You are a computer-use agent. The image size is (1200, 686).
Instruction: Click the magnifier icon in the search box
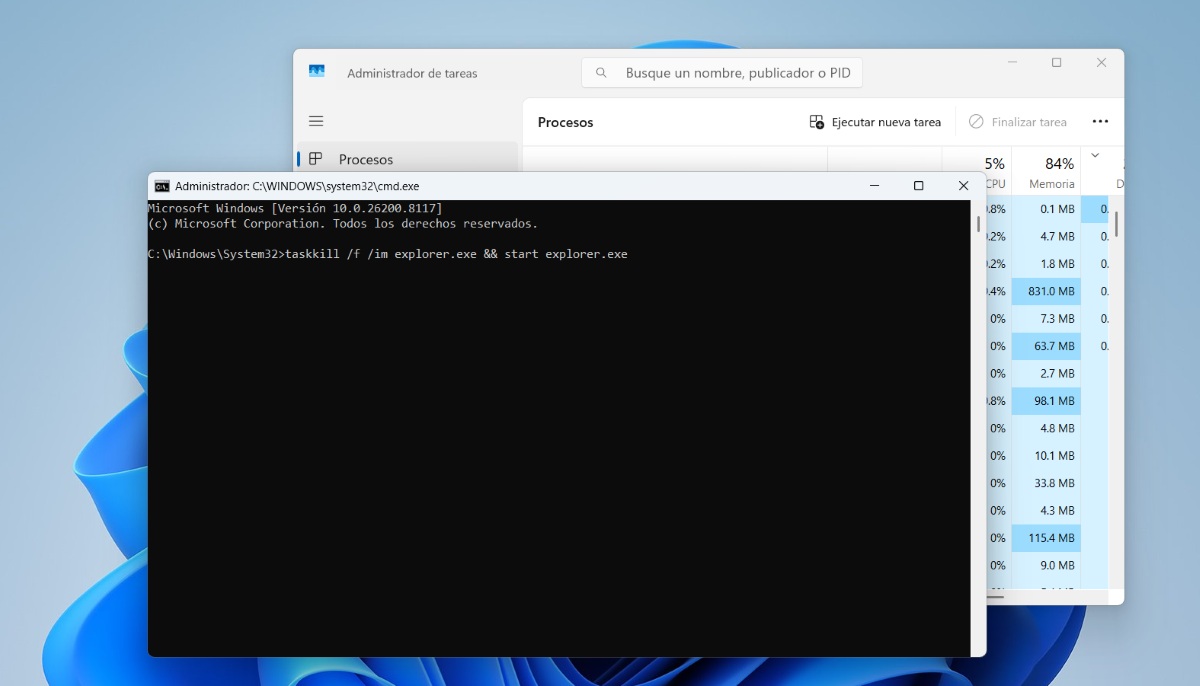[601, 73]
